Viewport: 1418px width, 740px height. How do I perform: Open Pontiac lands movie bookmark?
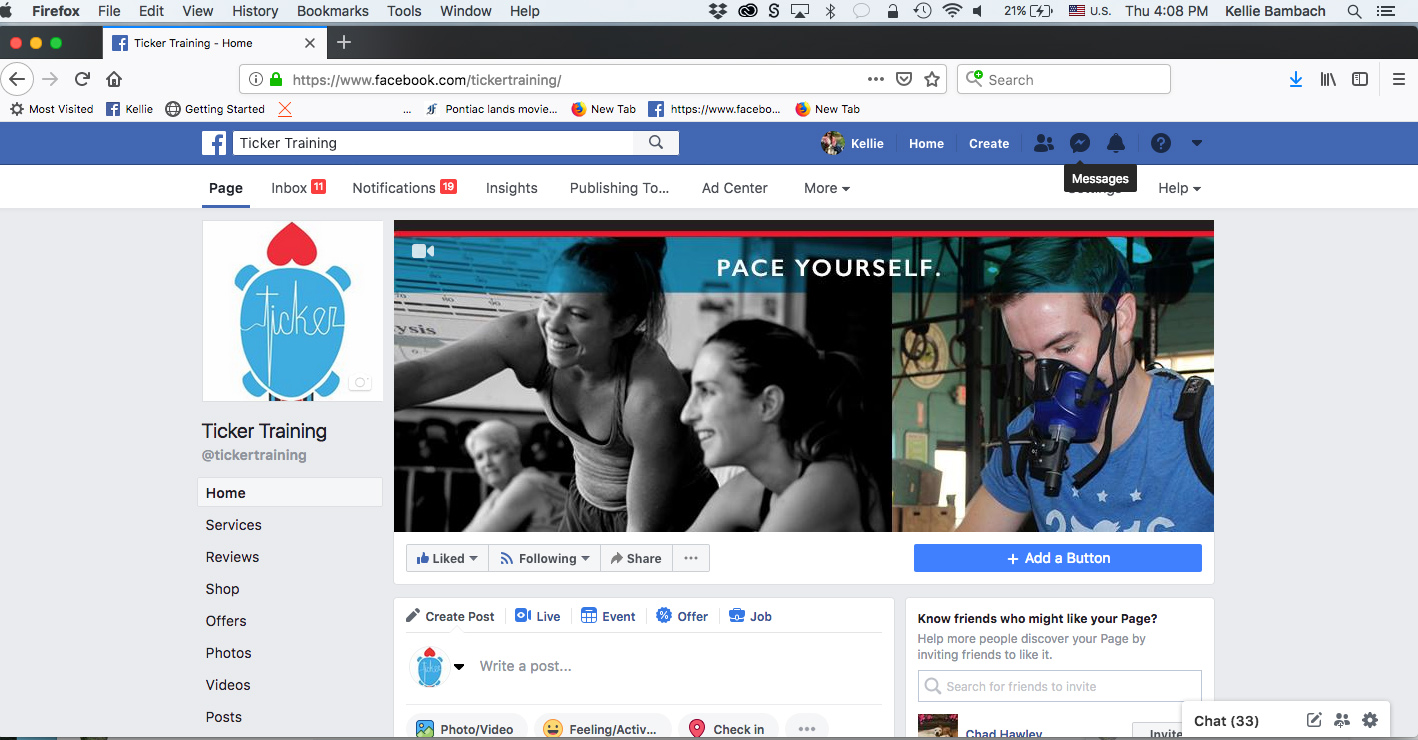point(492,109)
